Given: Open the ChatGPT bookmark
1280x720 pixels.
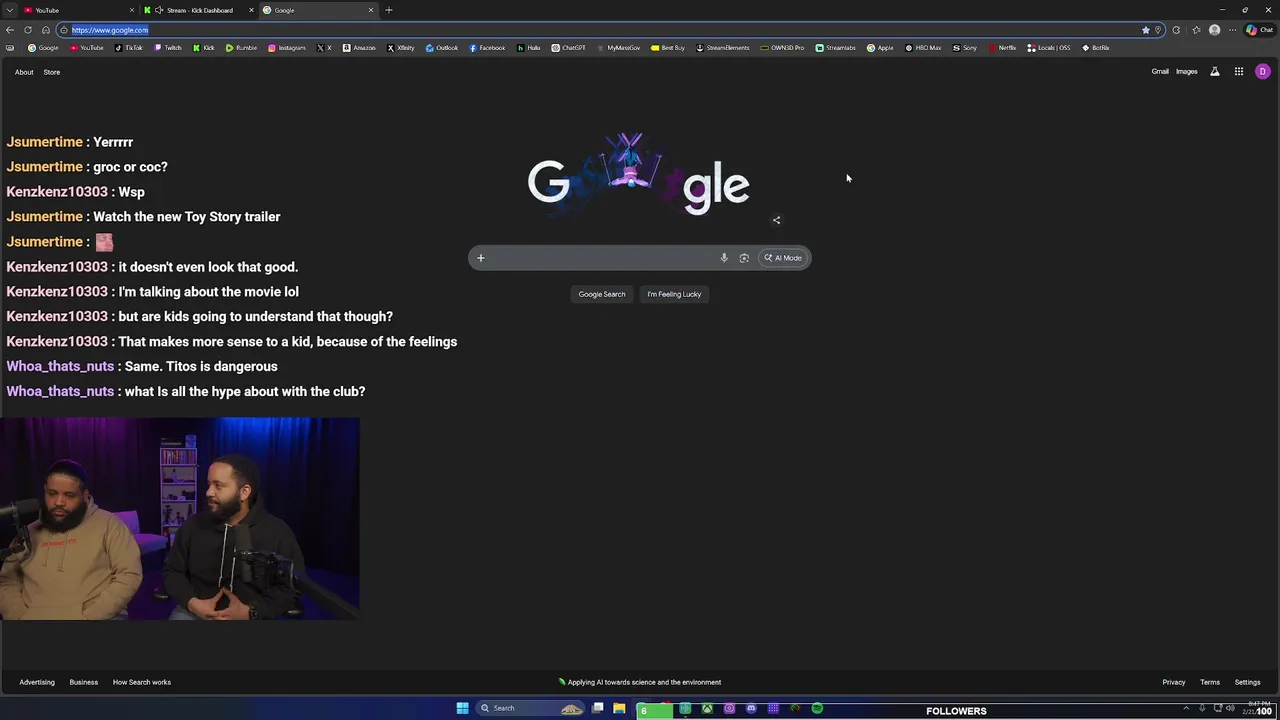Looking at the screenshot, I should point(569,48).
